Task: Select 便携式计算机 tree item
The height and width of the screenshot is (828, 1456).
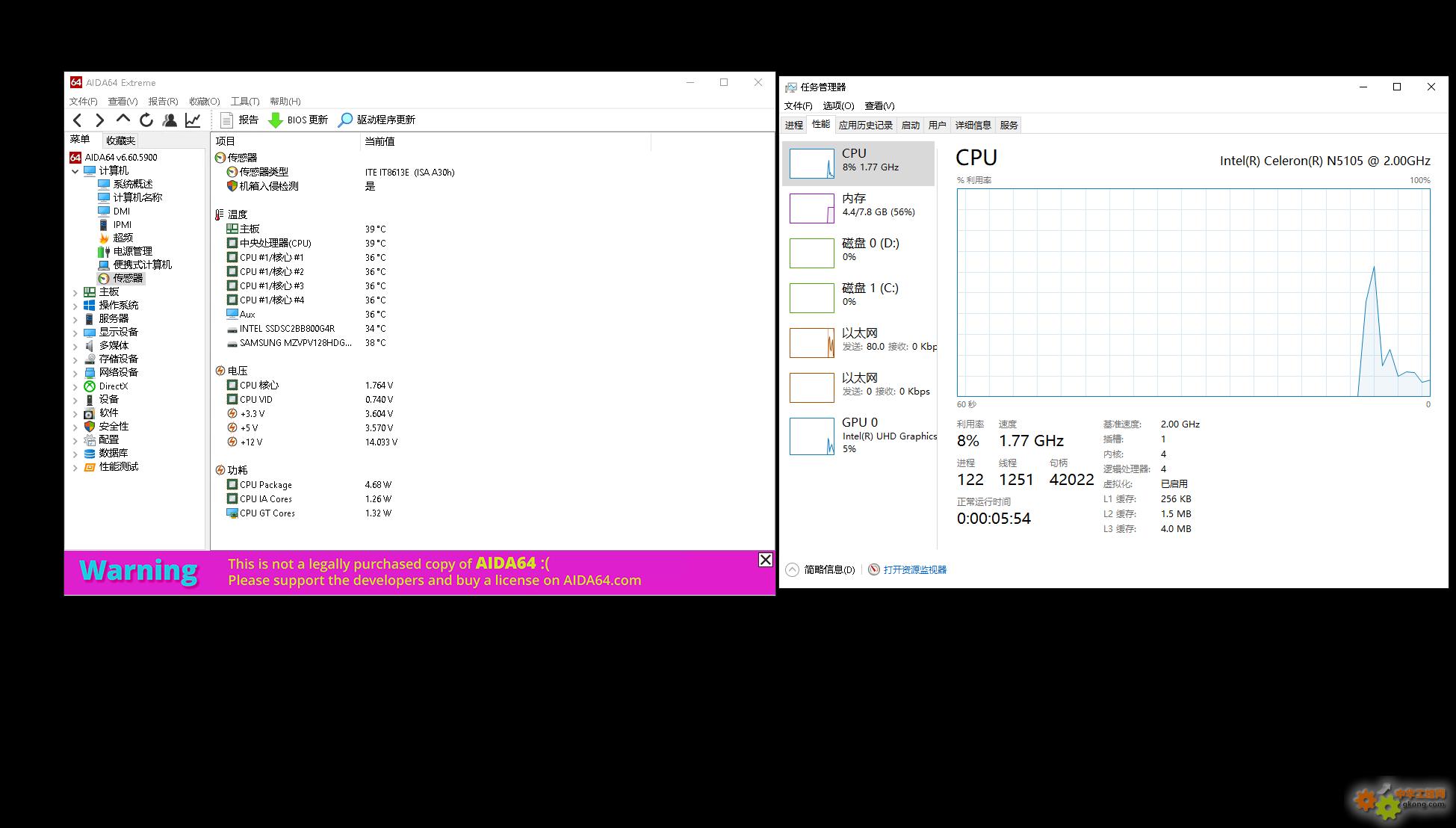Action: [x=134, y=265]
